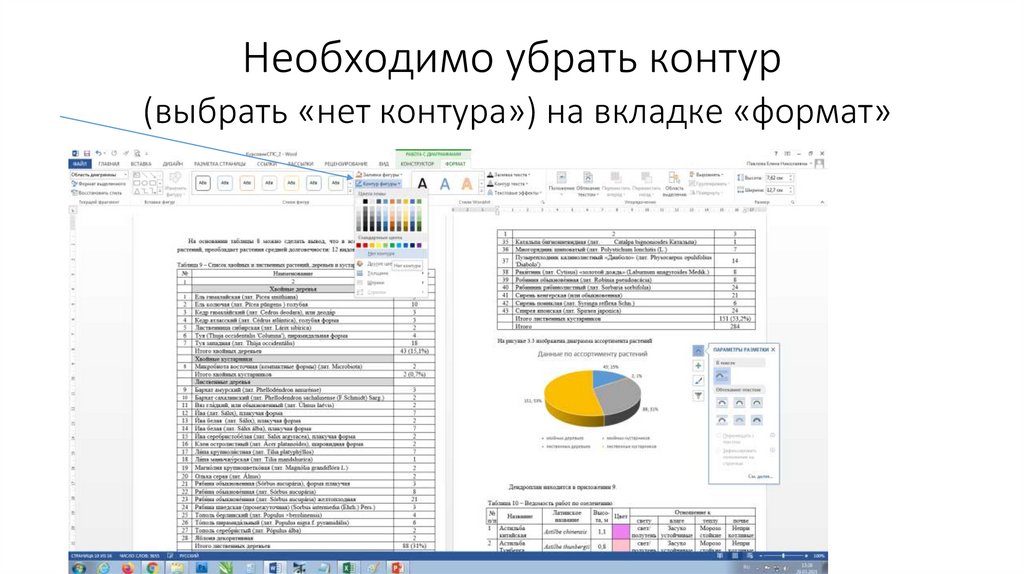The height and width of the screenshot is (574, 1024).
Task: Open Контур текста dropdown
Action: pyautogui.click(x=507, y=184)
